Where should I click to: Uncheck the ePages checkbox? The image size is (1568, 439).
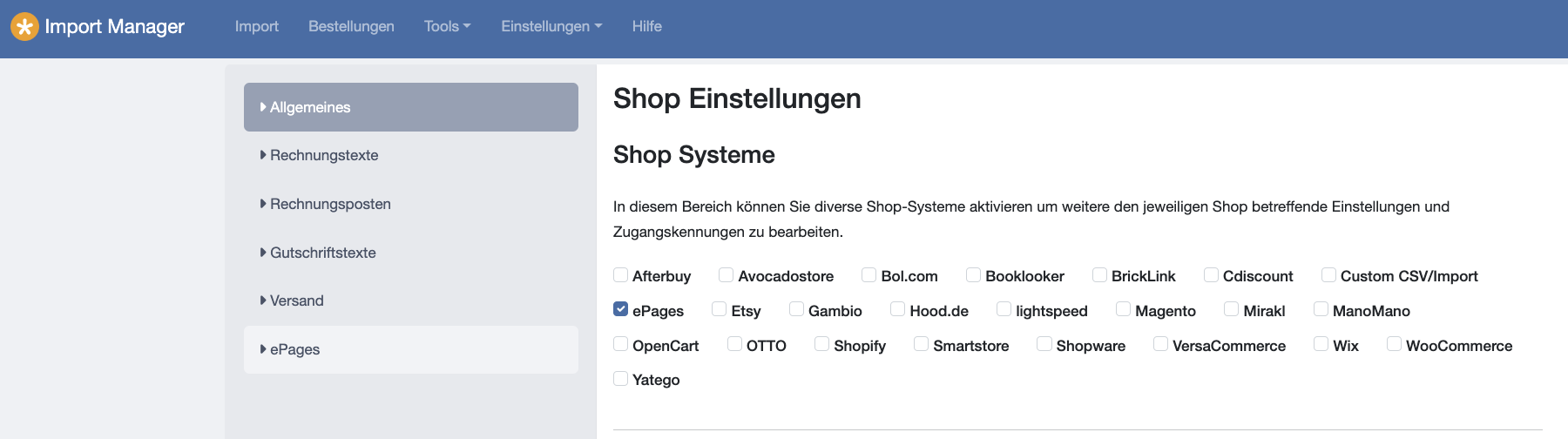[x=620, y=309]
